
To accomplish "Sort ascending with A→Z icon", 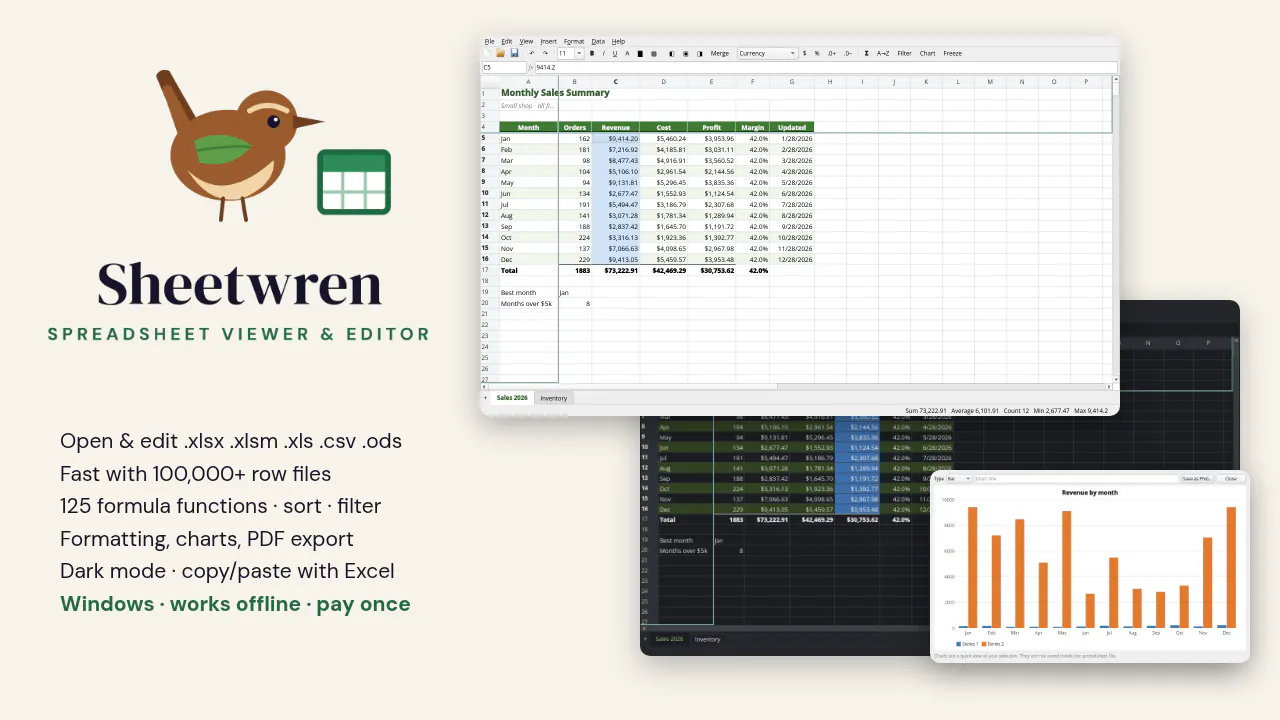I will click(x=883, y=53).
